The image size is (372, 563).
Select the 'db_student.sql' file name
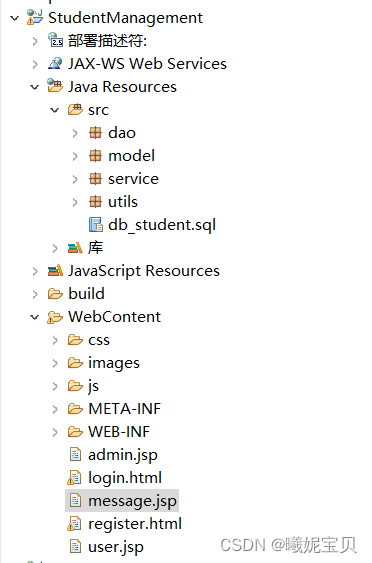[x=162, y=225]
